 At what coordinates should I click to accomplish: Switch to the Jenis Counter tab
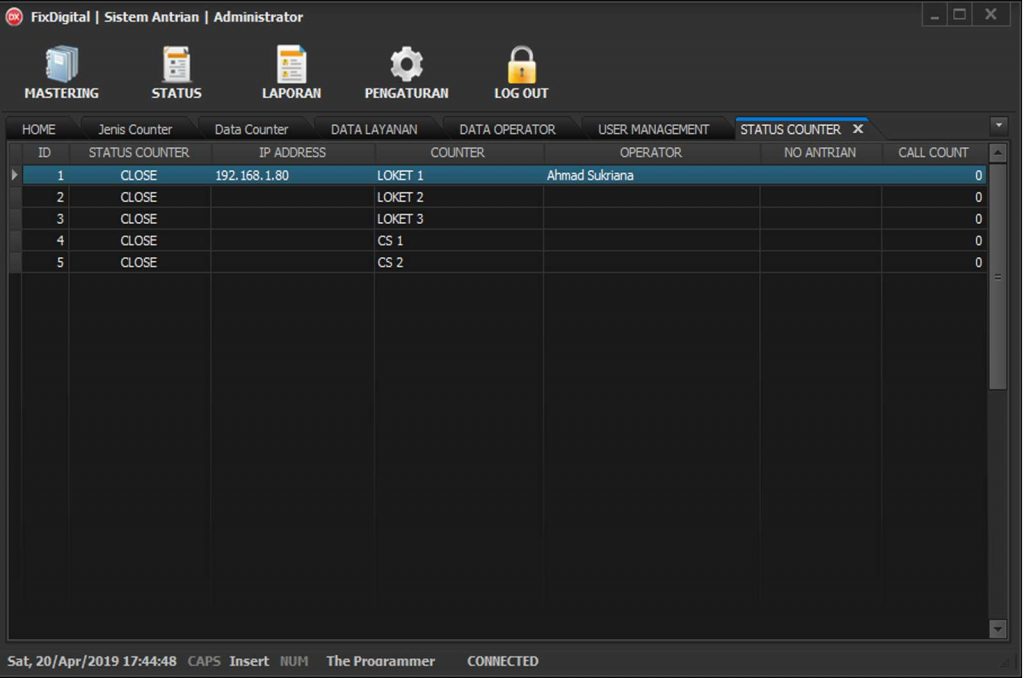[135, 129]
